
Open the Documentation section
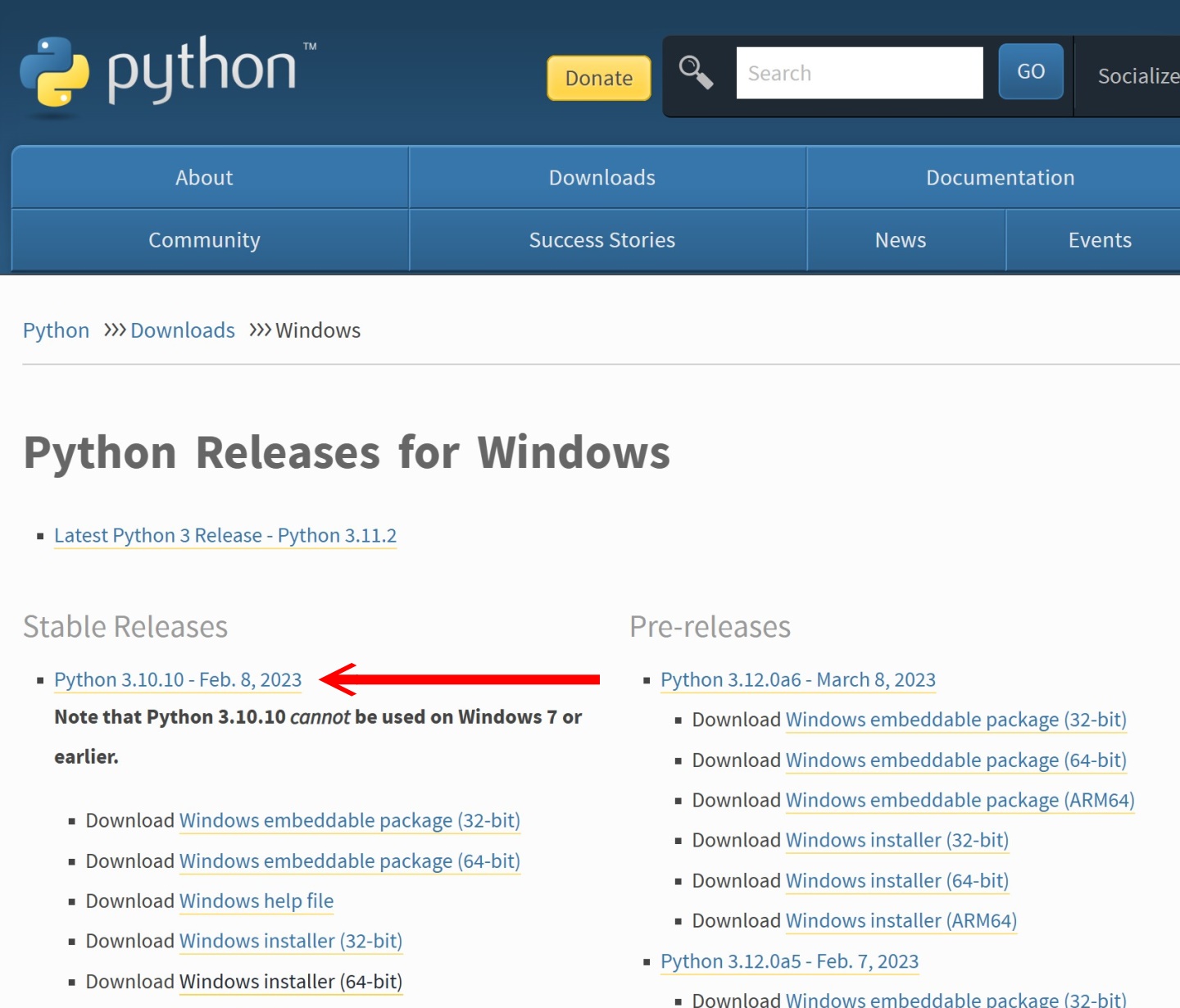tap(1000, 177)
